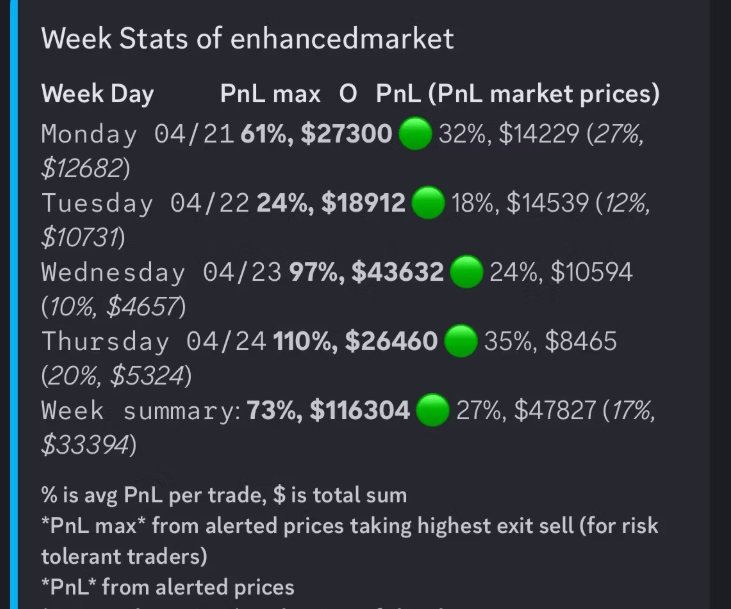Click the bold 73%, $116304 total
The image size is (731, 609).
pyautogui.click(x=328, y=410)
